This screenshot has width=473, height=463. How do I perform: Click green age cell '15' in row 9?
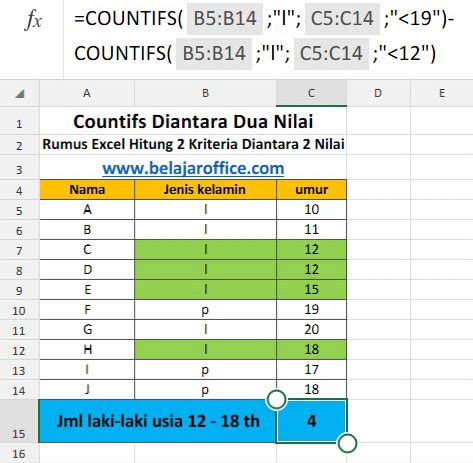311,290
